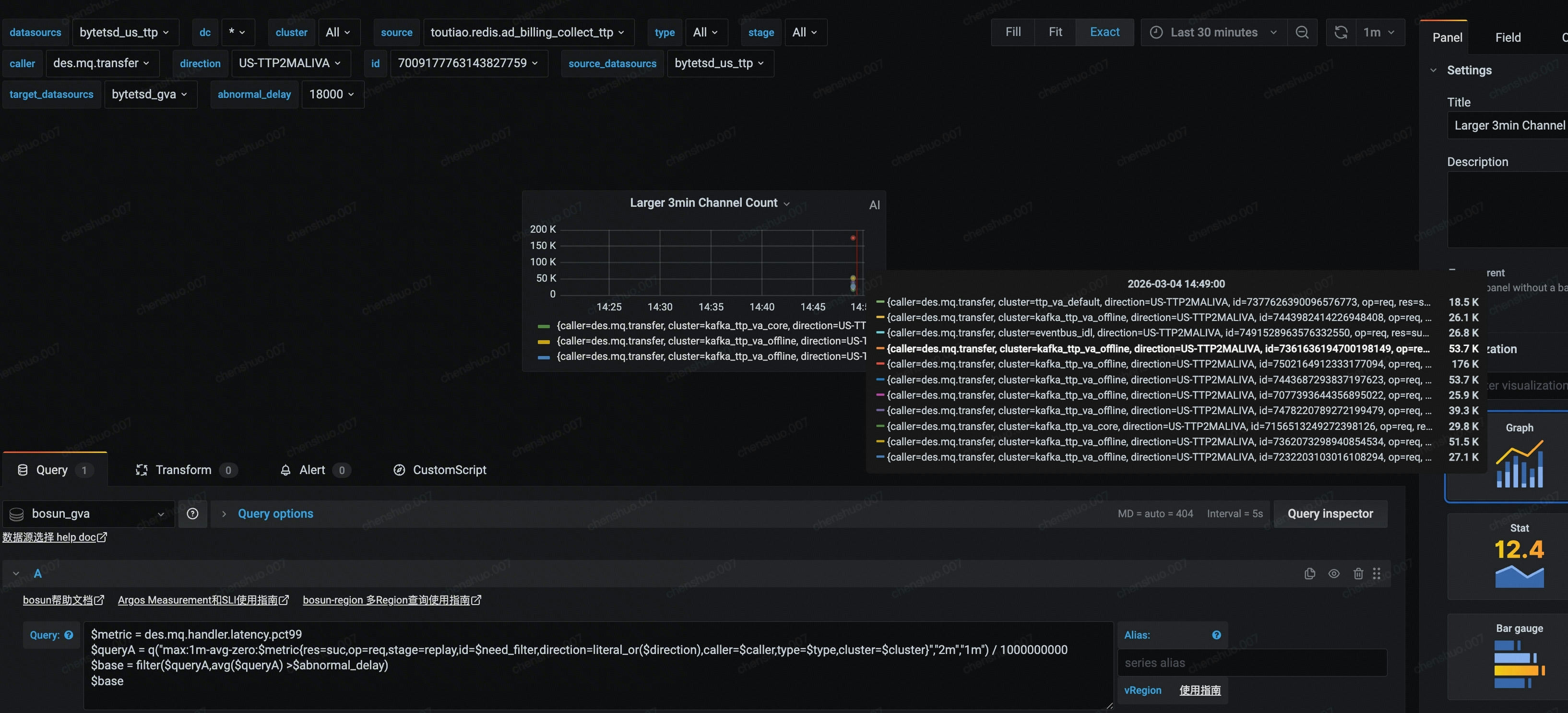Open the Field tab in side panel
The image size is (1568, 713).
click(x=1508, y=38)
